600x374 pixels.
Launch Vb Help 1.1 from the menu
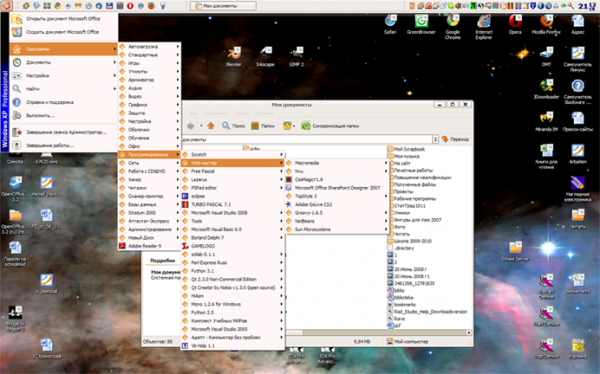[x=232, y=346]
